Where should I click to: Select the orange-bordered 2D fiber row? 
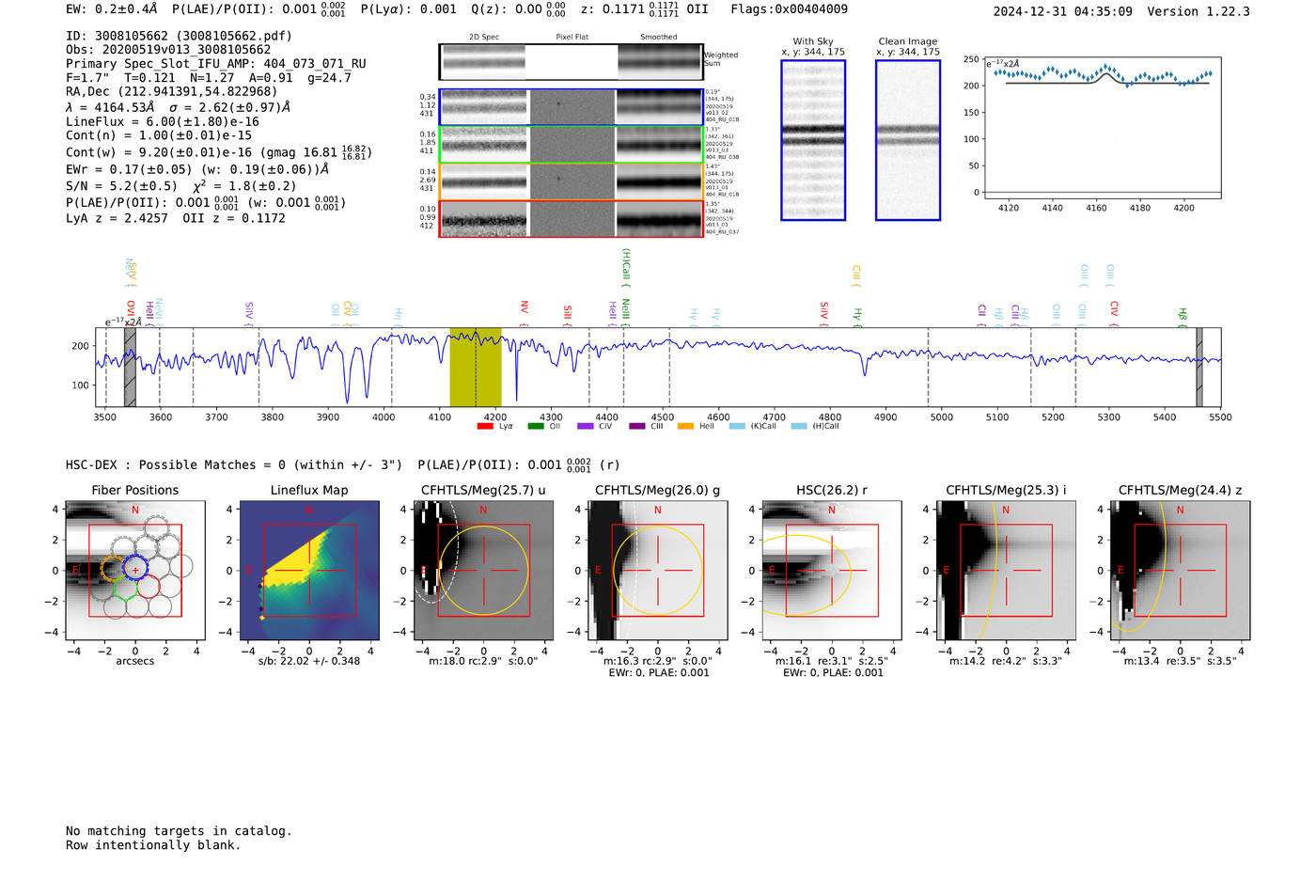[572, 181]
